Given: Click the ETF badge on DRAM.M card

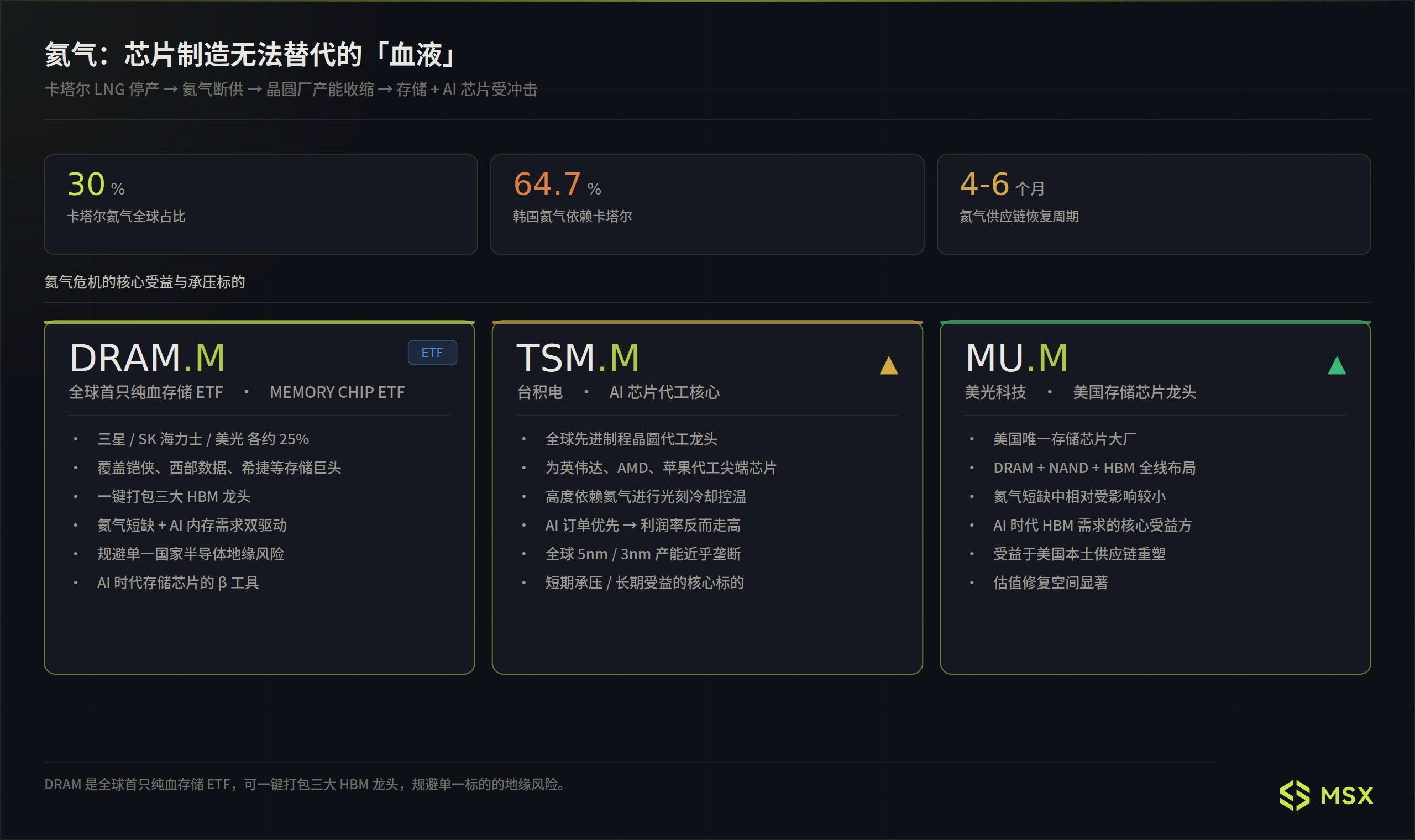Looking at the screenshot, I should (x=432, y=353).
